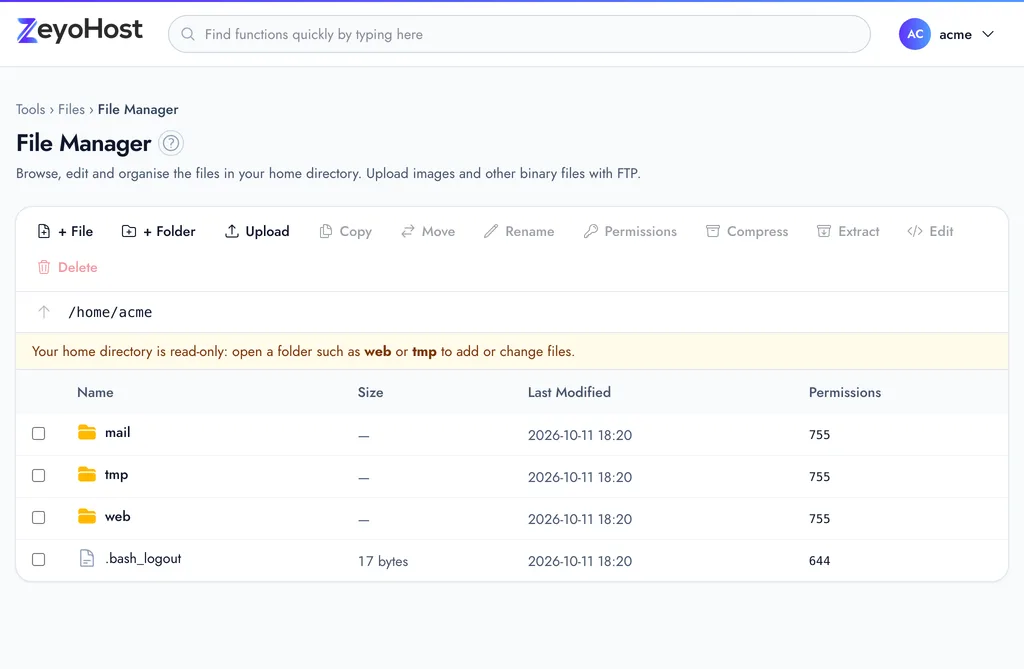The image size is (1024, 669).
Task: Click the Delete toolbar button
Action: click(68, 267)
